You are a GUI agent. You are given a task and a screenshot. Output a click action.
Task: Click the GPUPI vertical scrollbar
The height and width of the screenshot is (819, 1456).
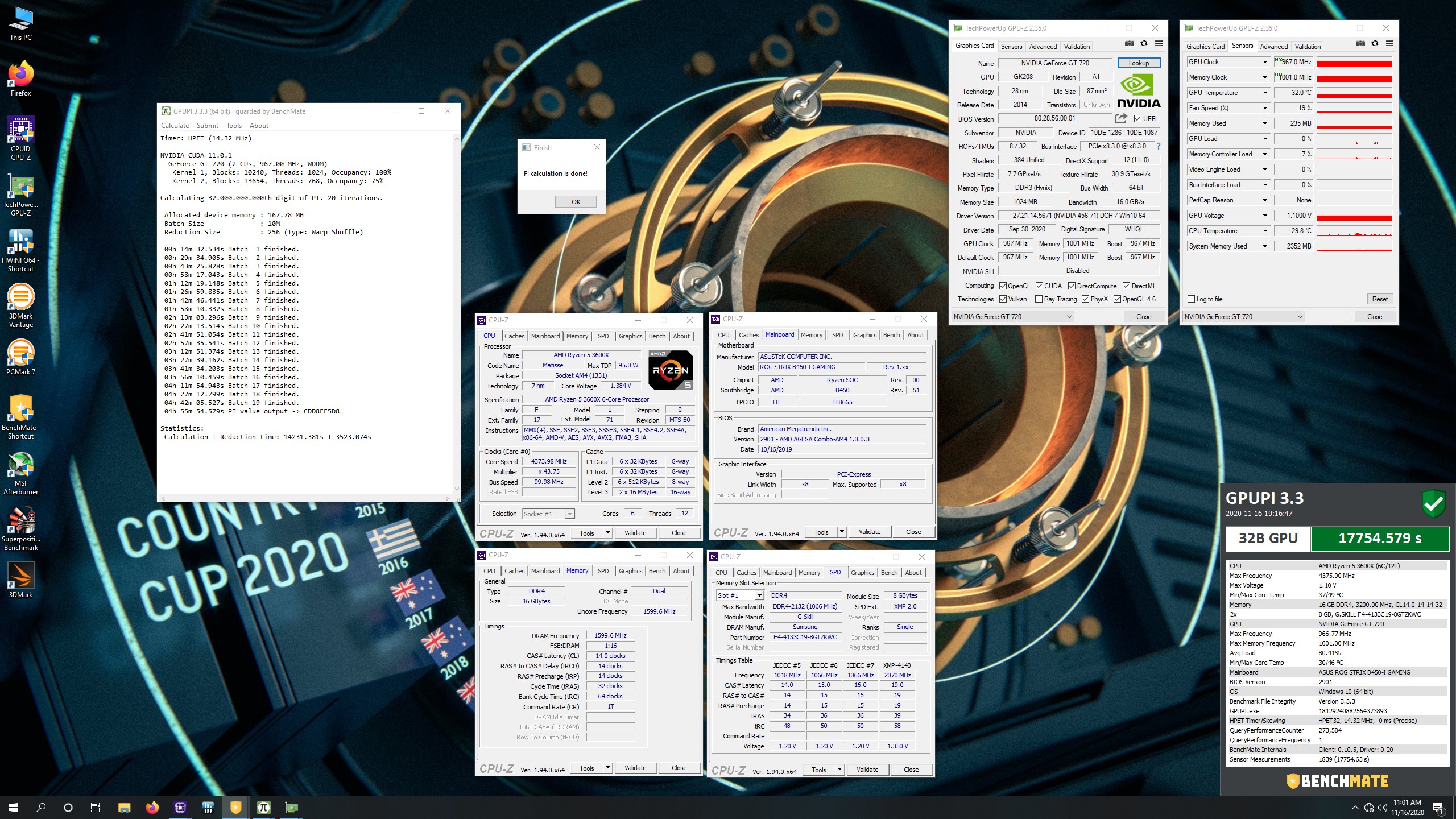point(456,313)
